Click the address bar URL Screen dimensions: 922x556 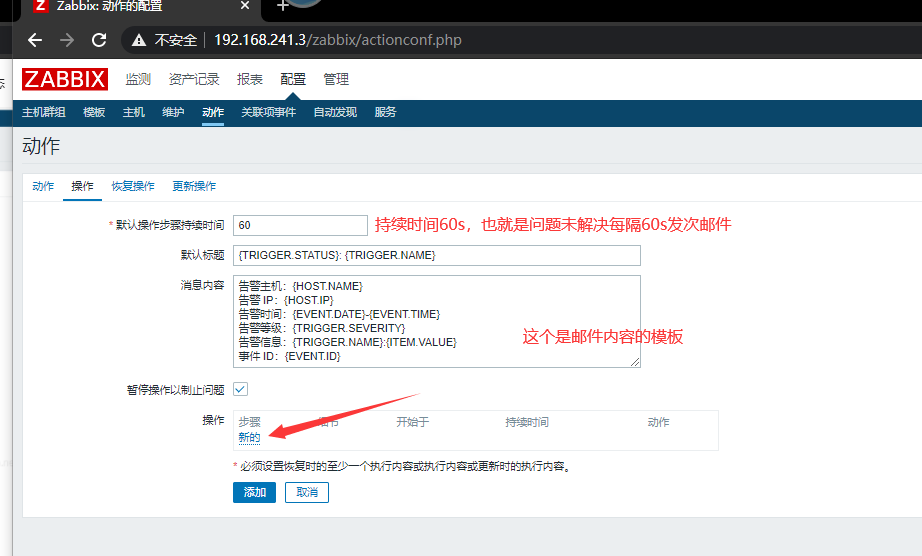point(338,40)
